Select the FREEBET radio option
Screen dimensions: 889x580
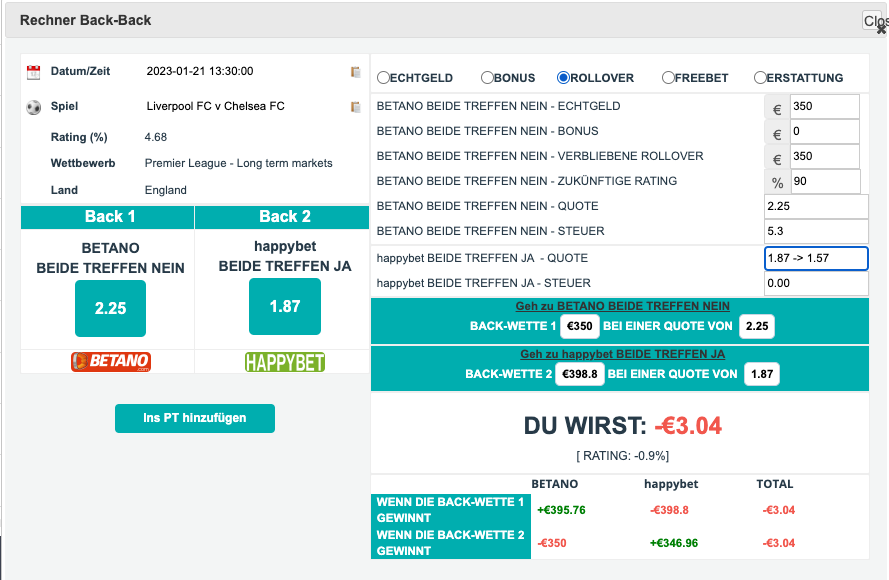[668, 78]
